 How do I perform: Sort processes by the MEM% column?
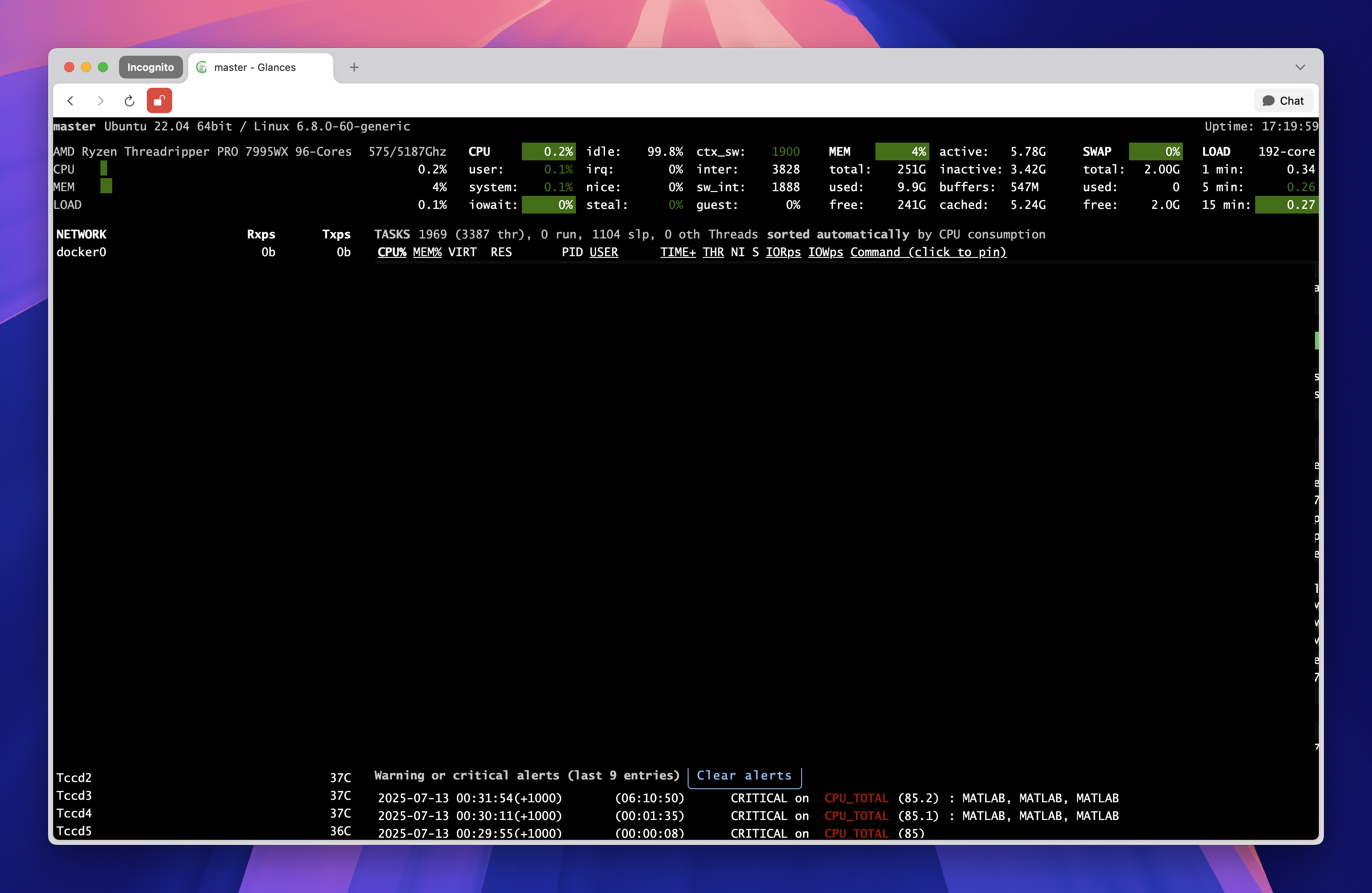click(427, 252)
